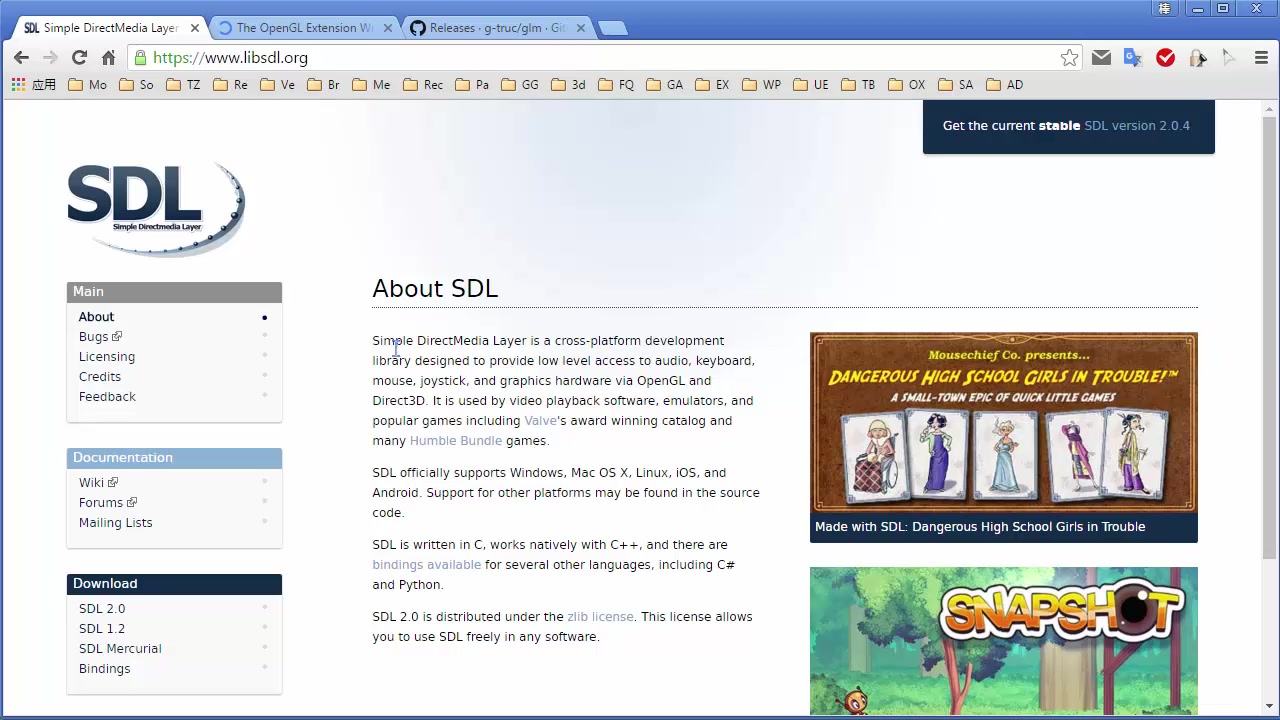Open the FQ bookmarks folder
This screenshot has height=720, width=1280.
(615, 85)
